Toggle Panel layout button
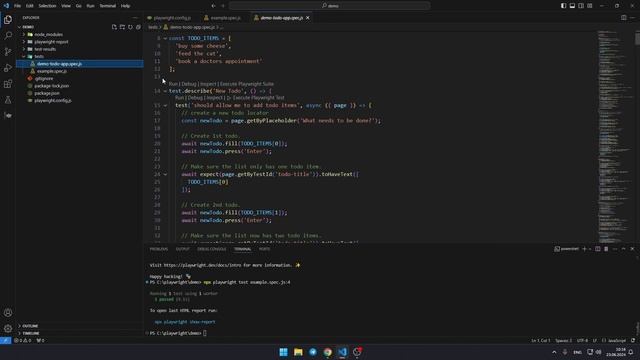The image size is (640, 360). click(572, 6)
